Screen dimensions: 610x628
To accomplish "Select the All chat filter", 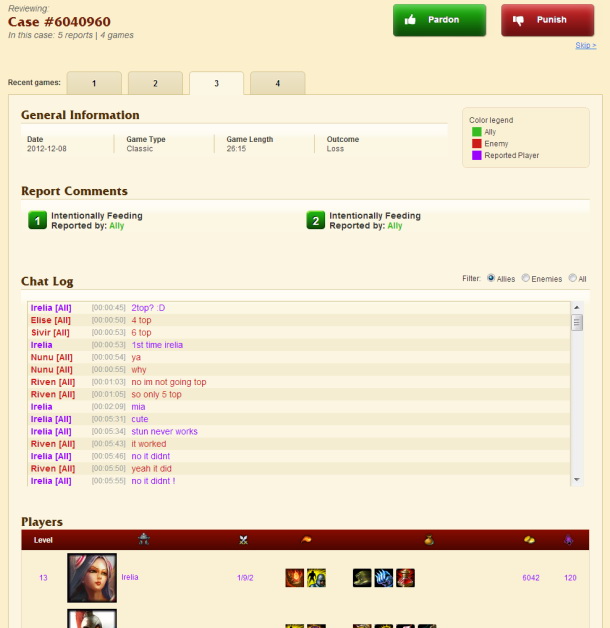I will (572, 279).
